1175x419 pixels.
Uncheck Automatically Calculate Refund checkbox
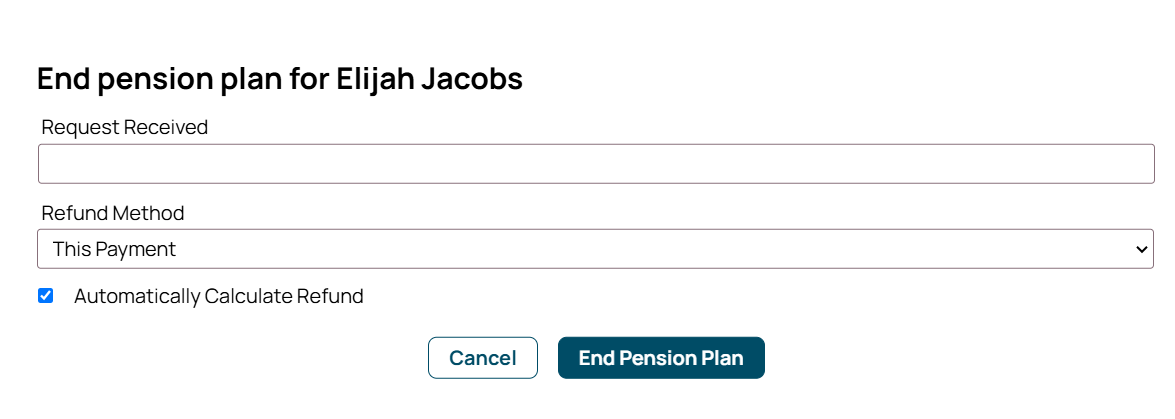45,296
